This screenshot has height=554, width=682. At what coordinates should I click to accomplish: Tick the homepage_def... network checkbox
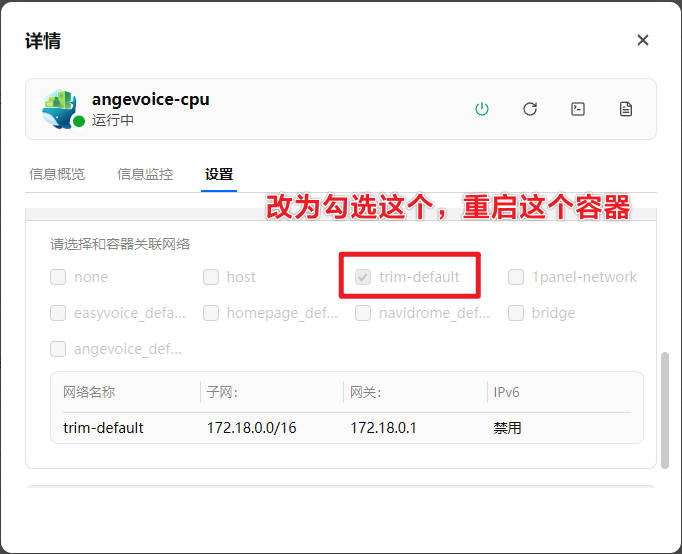tap(211, 313)
